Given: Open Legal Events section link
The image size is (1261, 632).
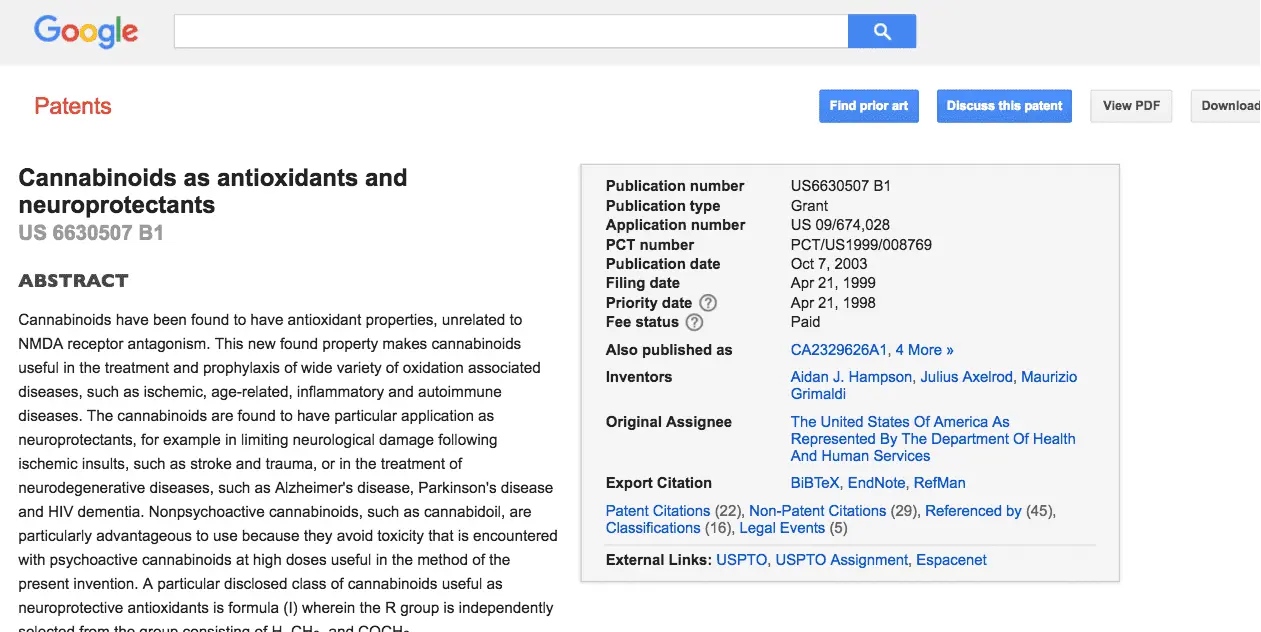Looking at the screenshot, I should click(x=782, y=528).
